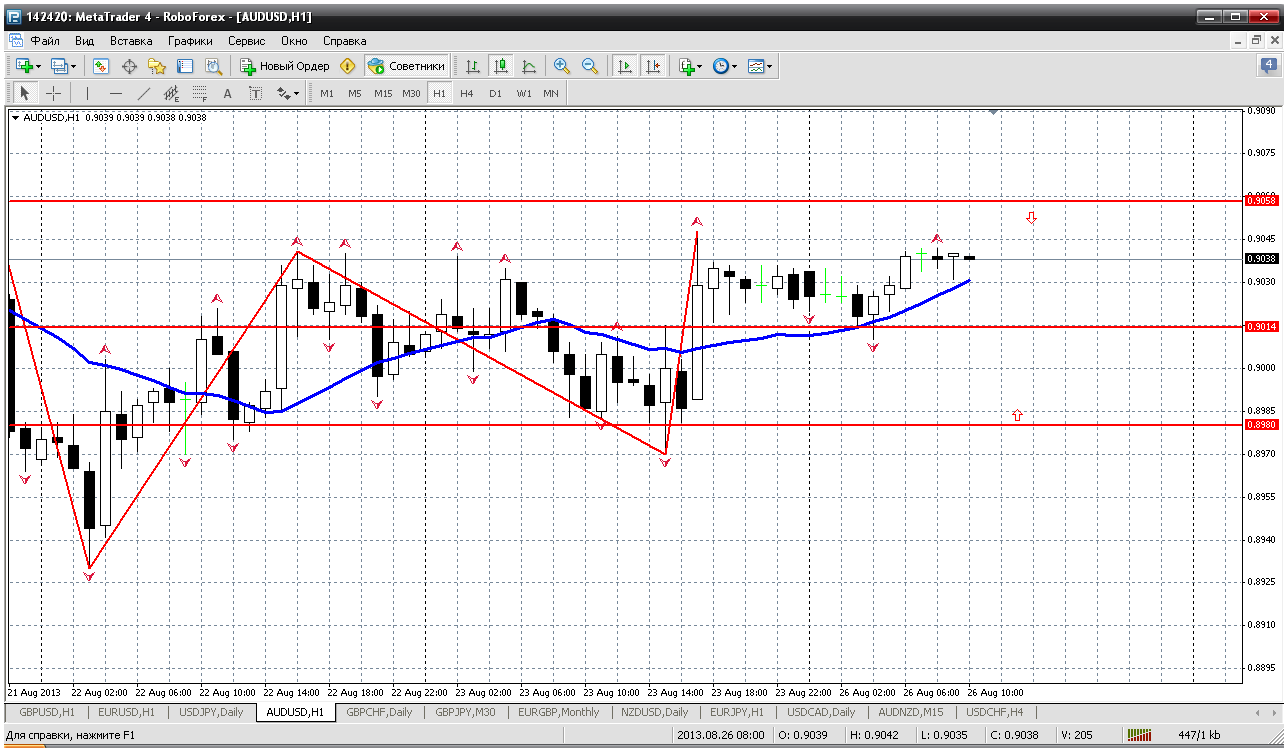The image size is (1288, 748).
Task: Pick the trendline drawing tool
Action: click(x=143, y=93)
